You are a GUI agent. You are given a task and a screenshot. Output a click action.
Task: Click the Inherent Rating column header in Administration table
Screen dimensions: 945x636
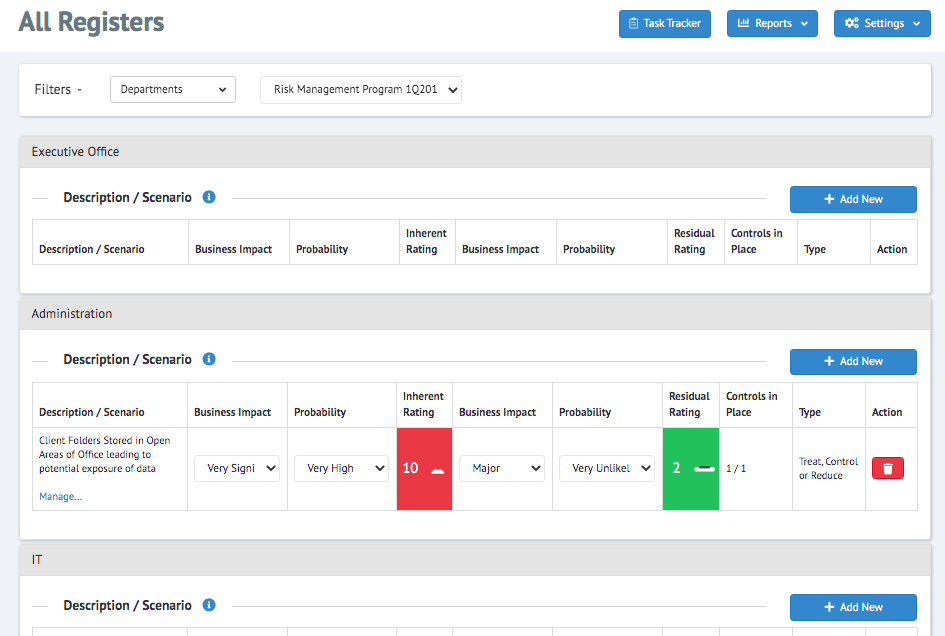click(423, 405)
